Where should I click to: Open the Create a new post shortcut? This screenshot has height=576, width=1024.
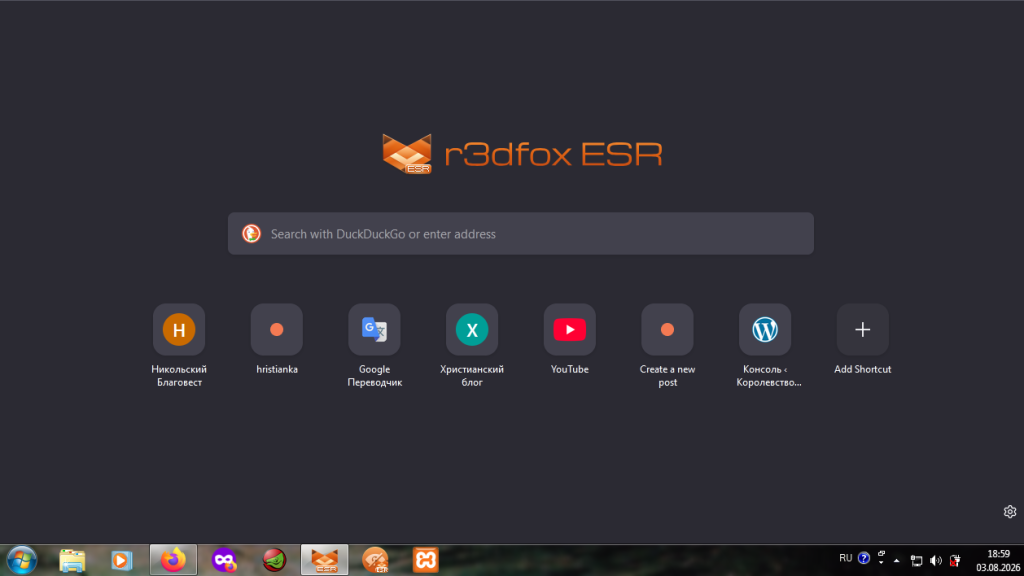tap(667, 330)
